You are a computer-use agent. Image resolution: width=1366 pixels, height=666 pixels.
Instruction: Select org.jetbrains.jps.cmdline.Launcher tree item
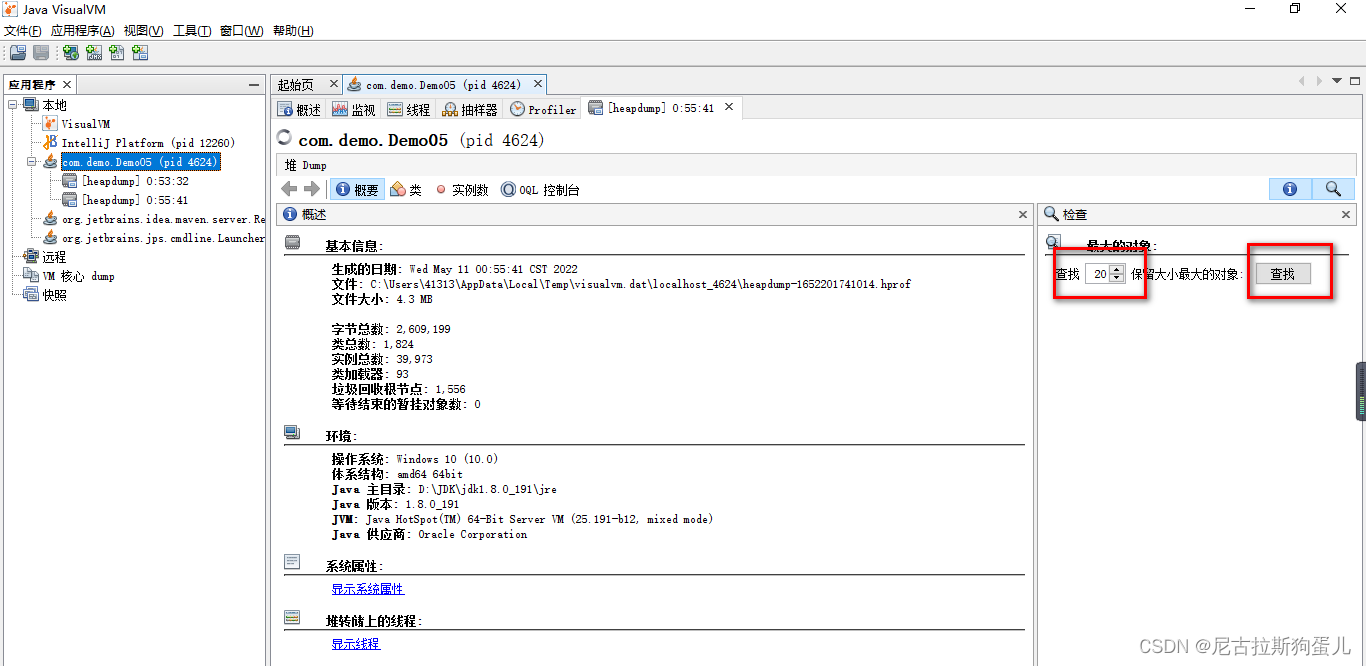pyautogui.click(x=163, y=238)
